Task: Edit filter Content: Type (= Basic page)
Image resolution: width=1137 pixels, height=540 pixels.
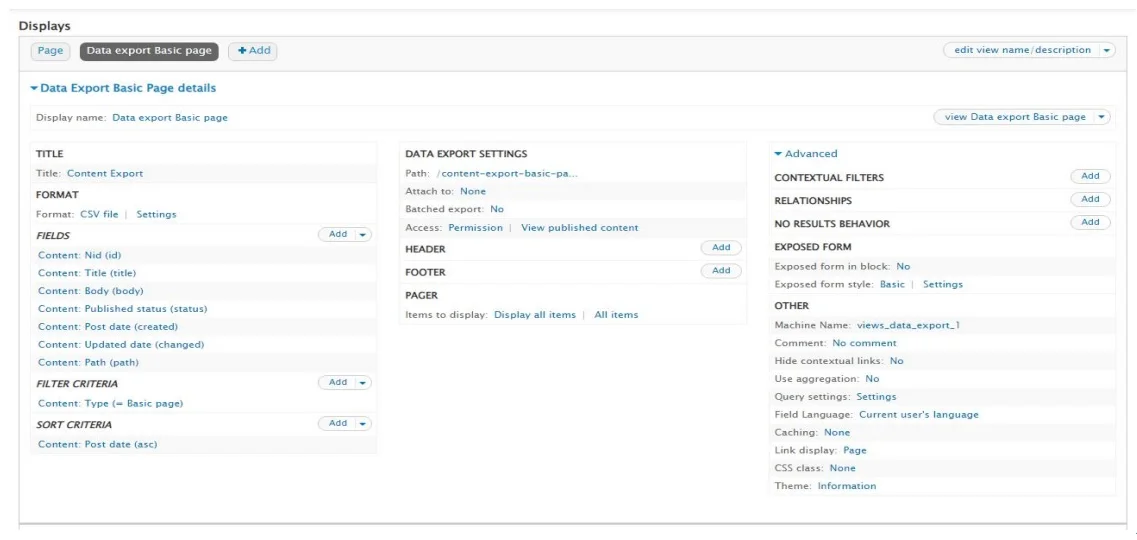Action: 110,404
